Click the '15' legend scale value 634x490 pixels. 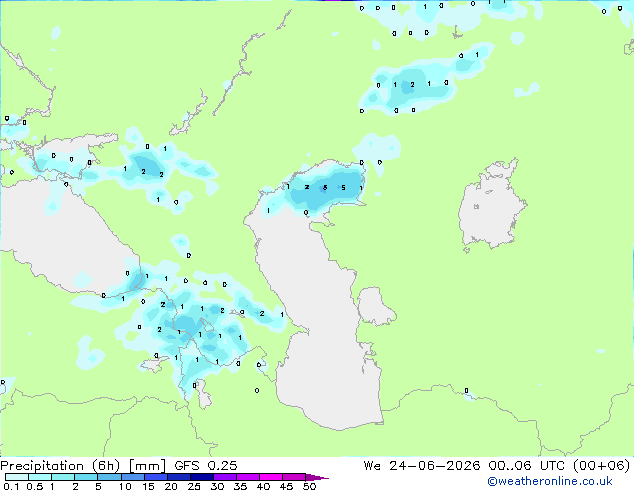(x=148, y=486)
